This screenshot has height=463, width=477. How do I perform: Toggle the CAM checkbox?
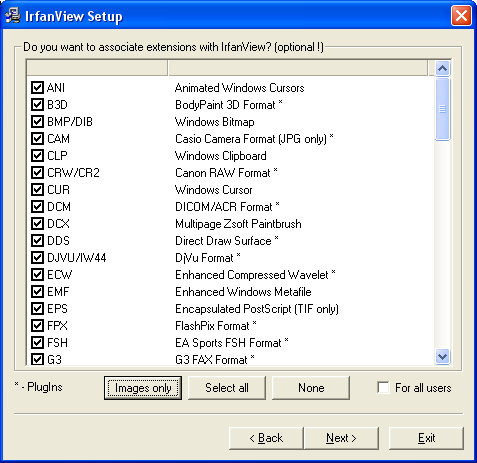[37, 139]
